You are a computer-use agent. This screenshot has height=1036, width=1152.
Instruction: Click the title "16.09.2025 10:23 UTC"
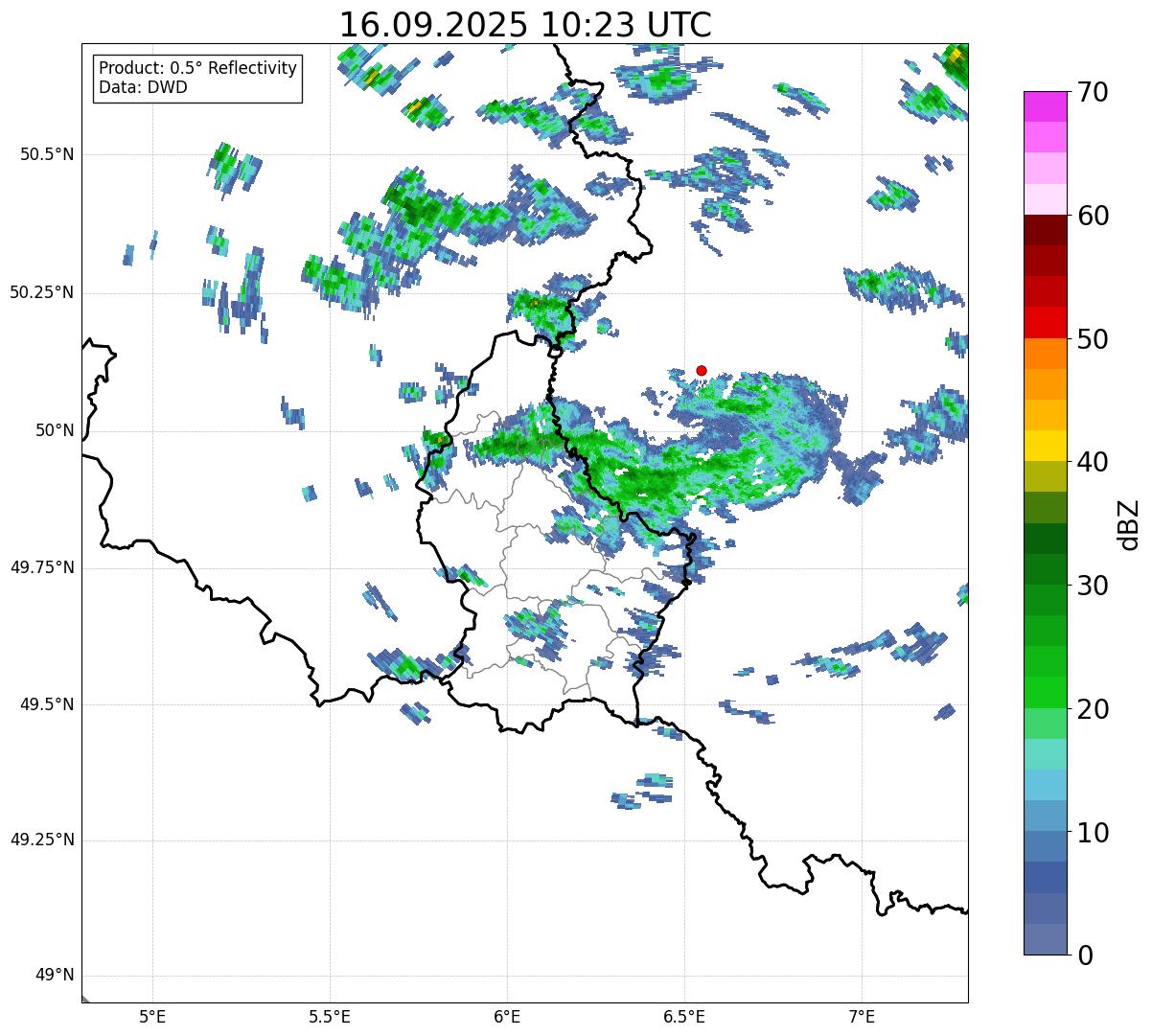[x=525, y=24]
